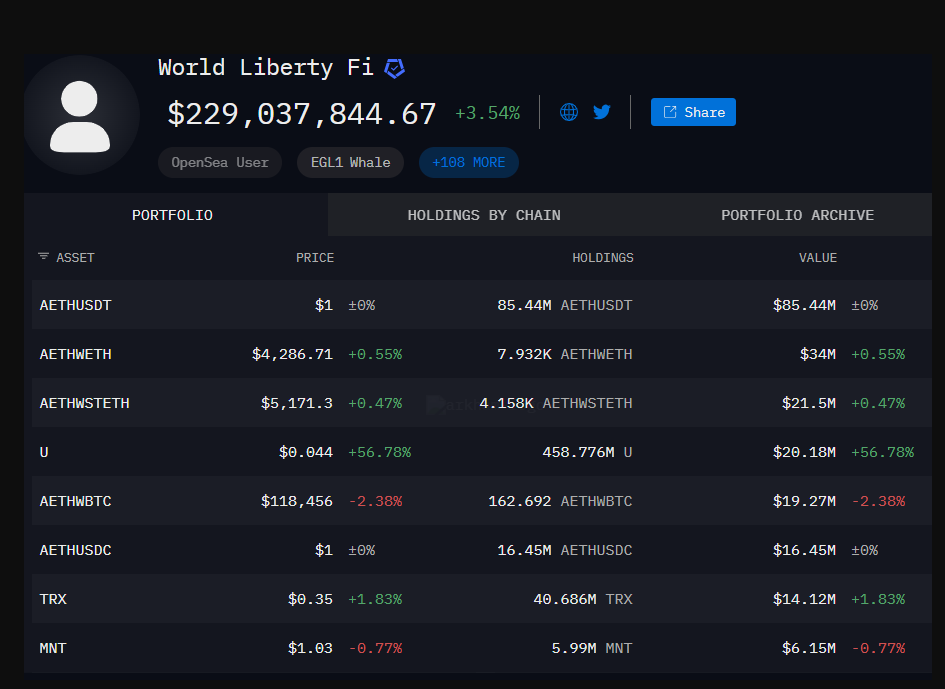Click the profile avatar picture
Image resolution: width=945 pixels, height=689 pixels.
81,115
